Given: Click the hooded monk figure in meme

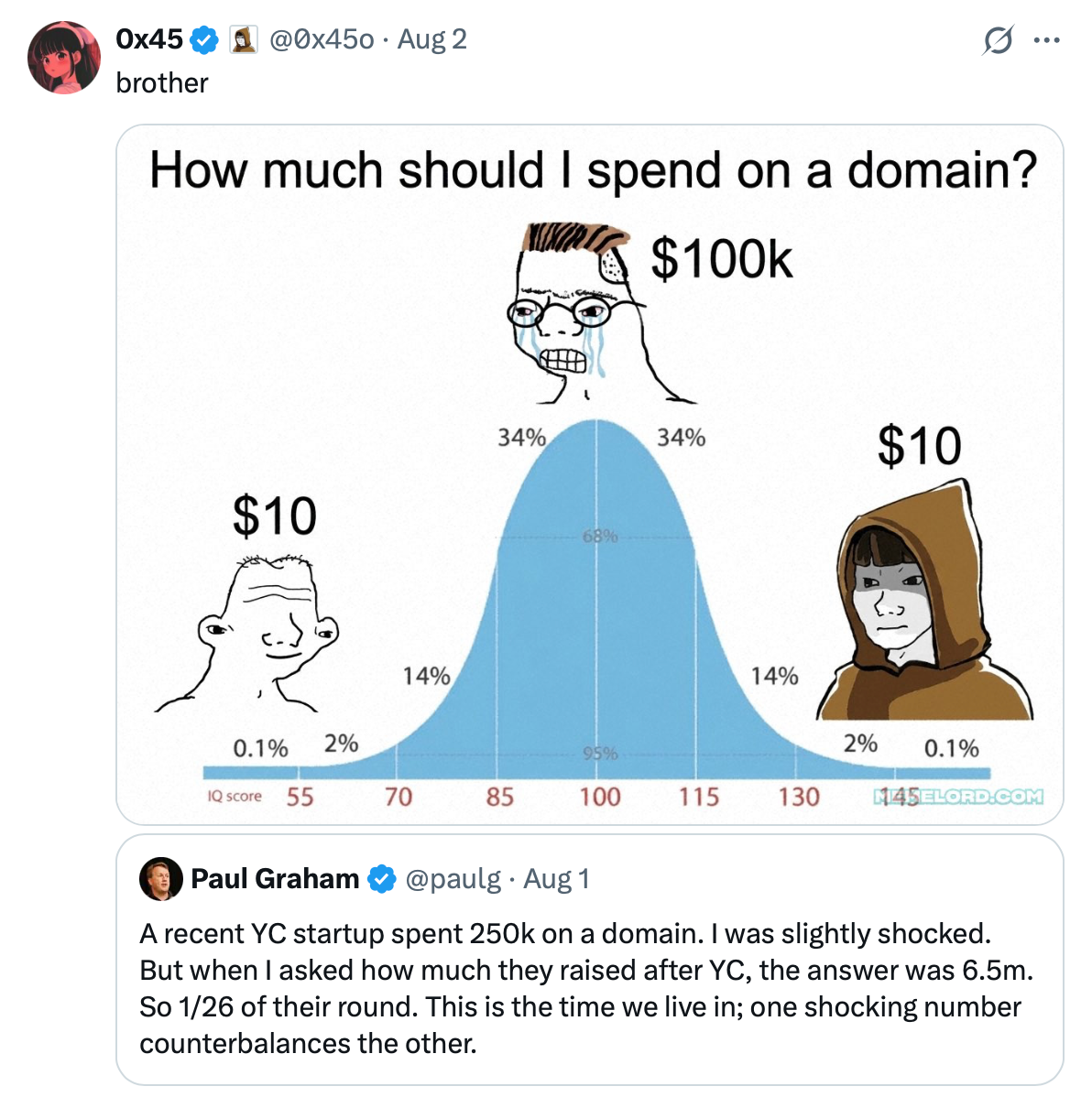Looking at the screenshot, I should [x=923, y=604].
